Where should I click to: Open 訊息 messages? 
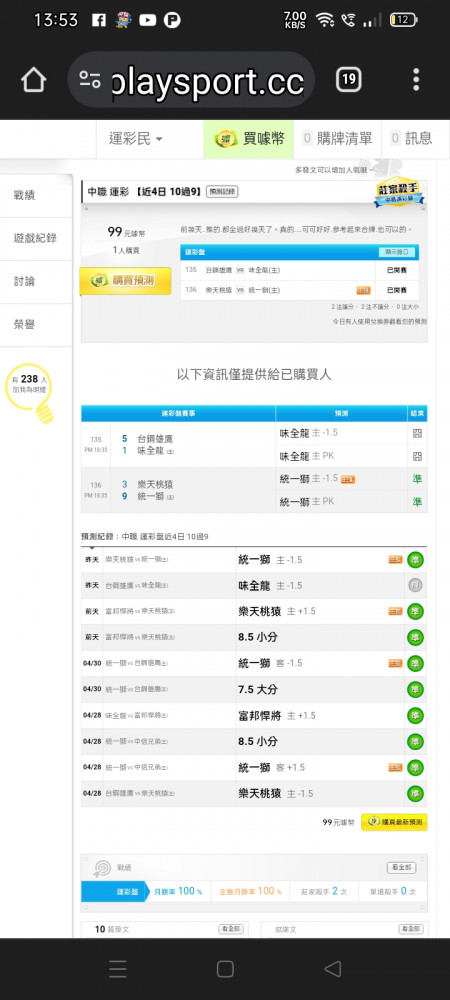coord(412,138)
